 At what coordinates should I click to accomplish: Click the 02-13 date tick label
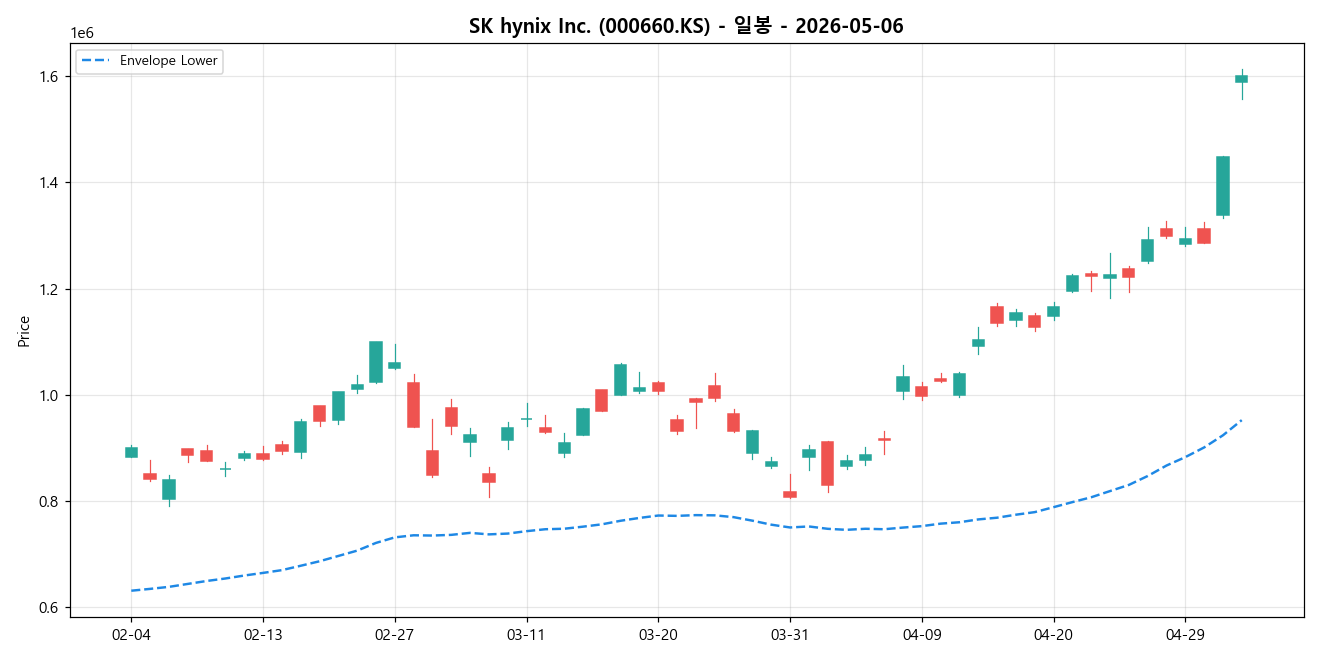click(263, 634)
